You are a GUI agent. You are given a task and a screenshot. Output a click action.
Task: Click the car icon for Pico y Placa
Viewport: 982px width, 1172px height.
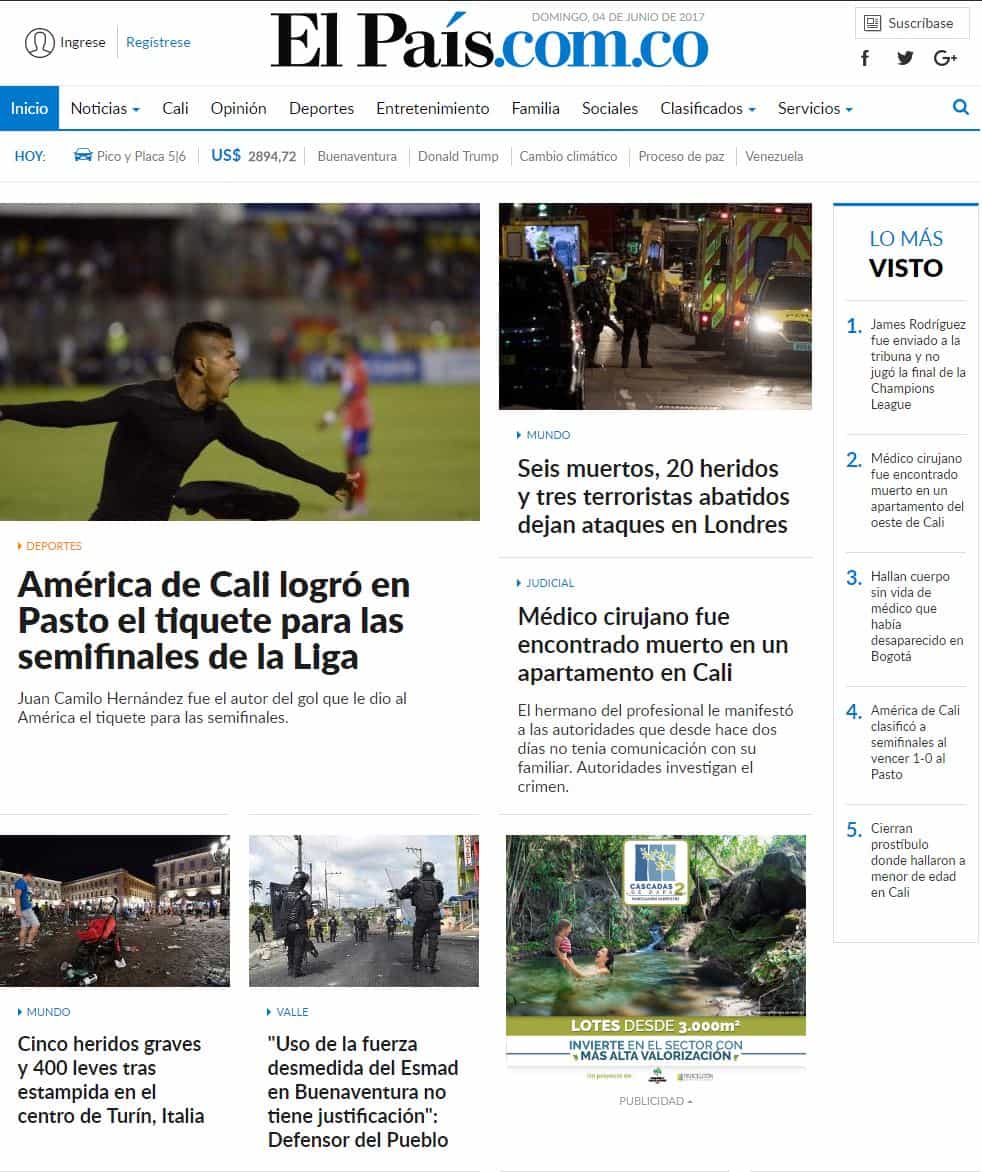click(82, 155)
